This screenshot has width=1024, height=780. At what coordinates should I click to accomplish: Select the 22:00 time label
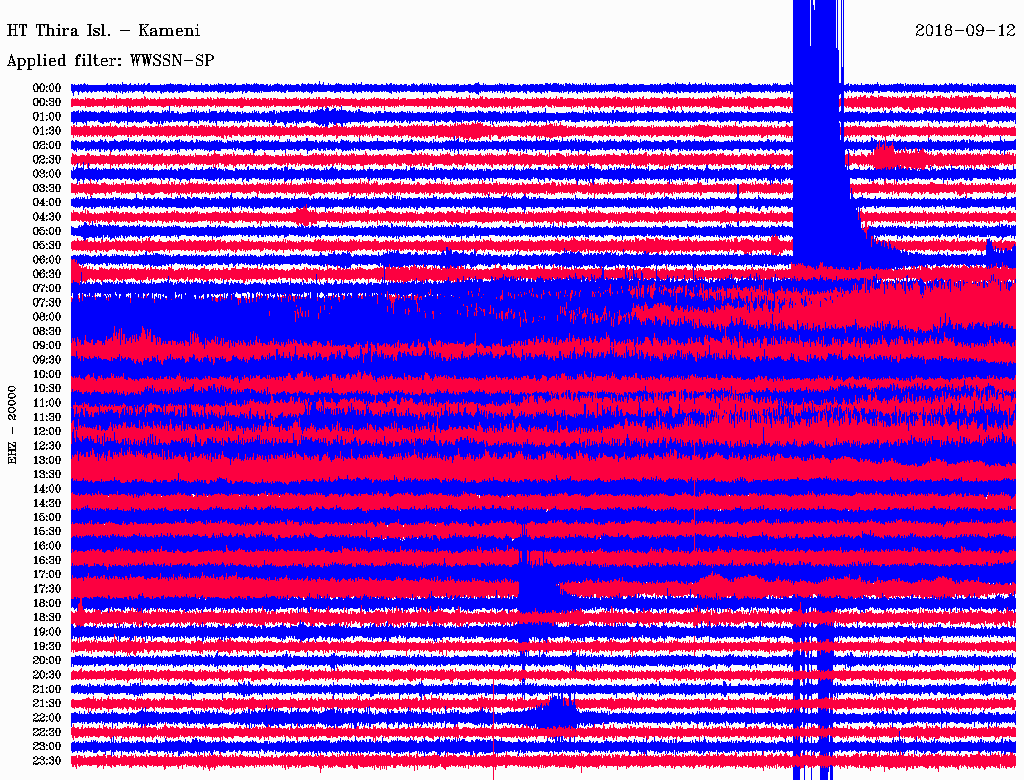(47, 718)
